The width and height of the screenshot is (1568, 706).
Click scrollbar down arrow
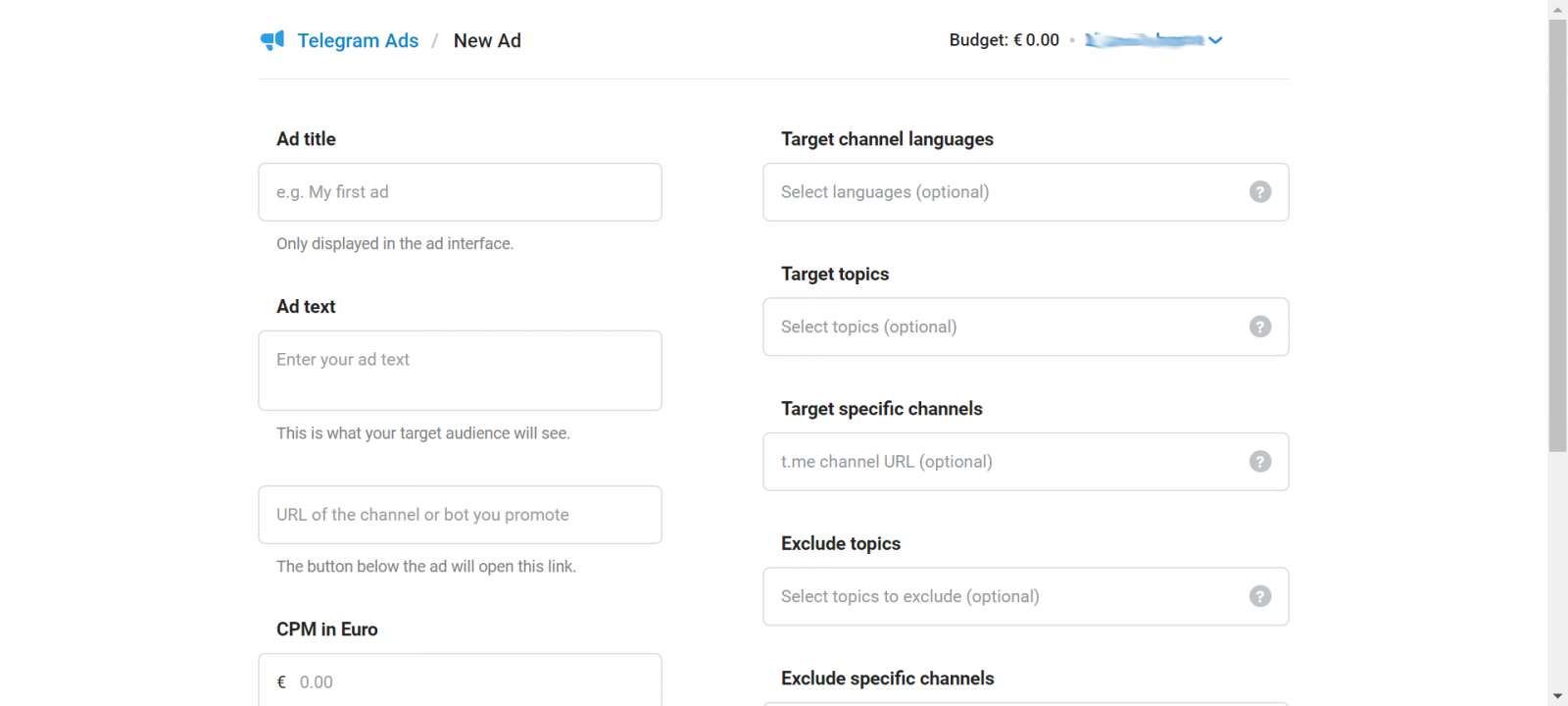1557,696
